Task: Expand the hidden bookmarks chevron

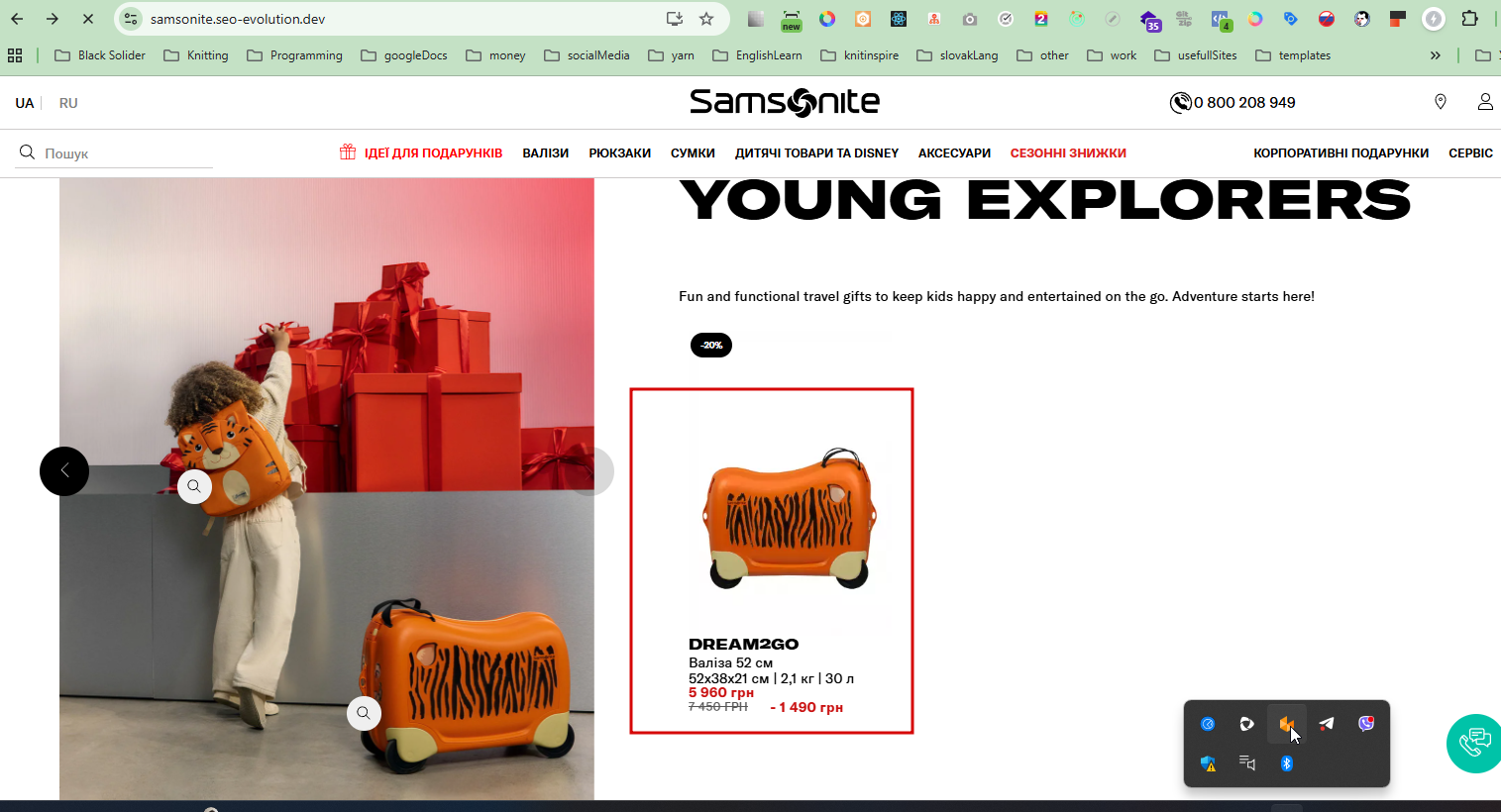Action: [1435, 55]
